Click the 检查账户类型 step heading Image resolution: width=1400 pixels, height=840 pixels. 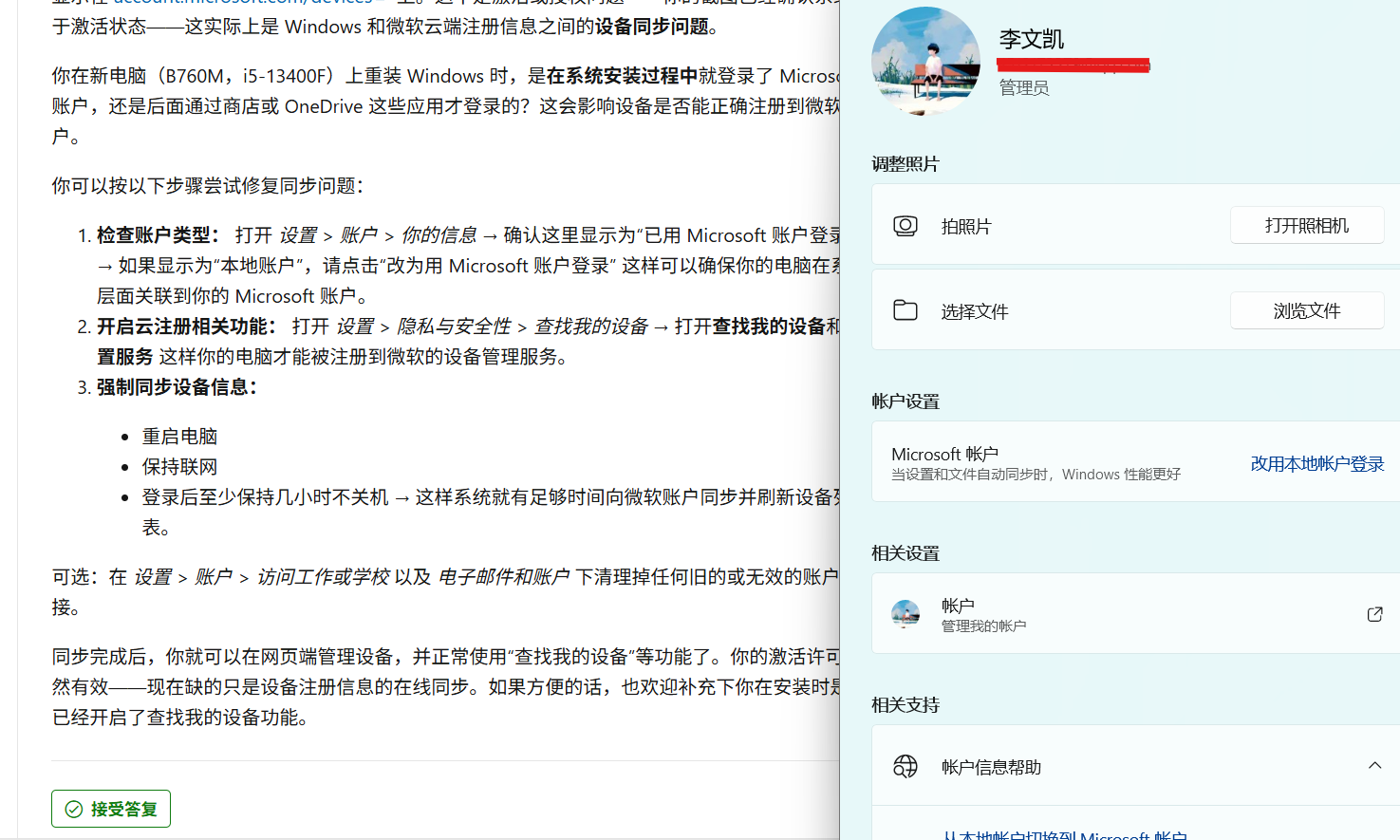(159, 235)
